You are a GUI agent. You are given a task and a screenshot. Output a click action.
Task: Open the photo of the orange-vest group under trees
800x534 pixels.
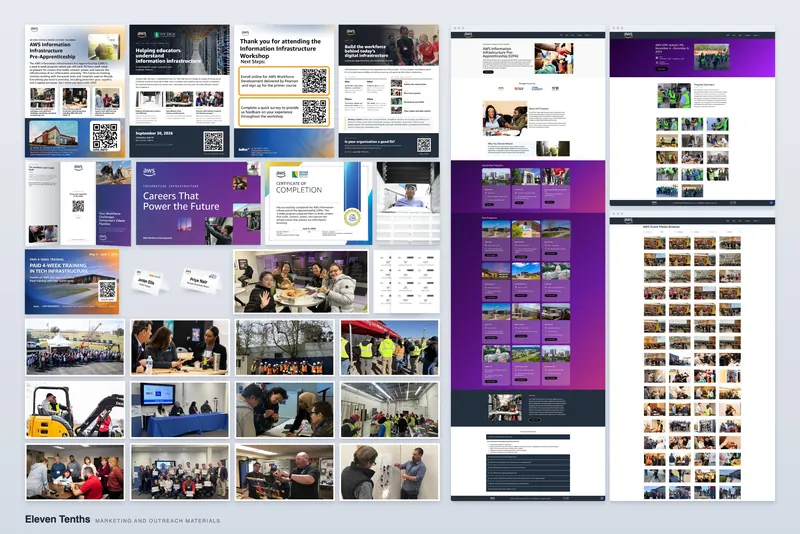point(285,347)
